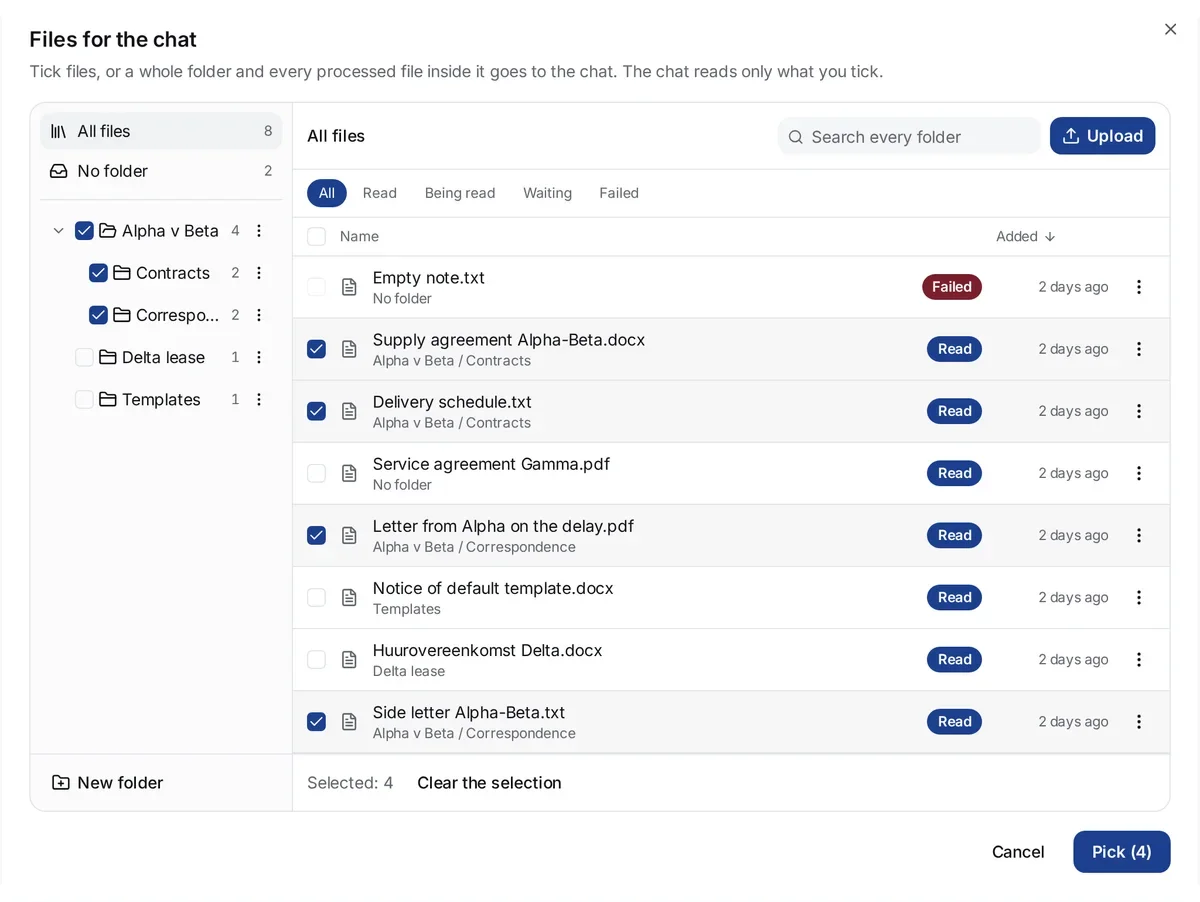Open options menu for Side letter Alpha-Beta.txt
This screenshot has height=902, width=1200.
1138,721
